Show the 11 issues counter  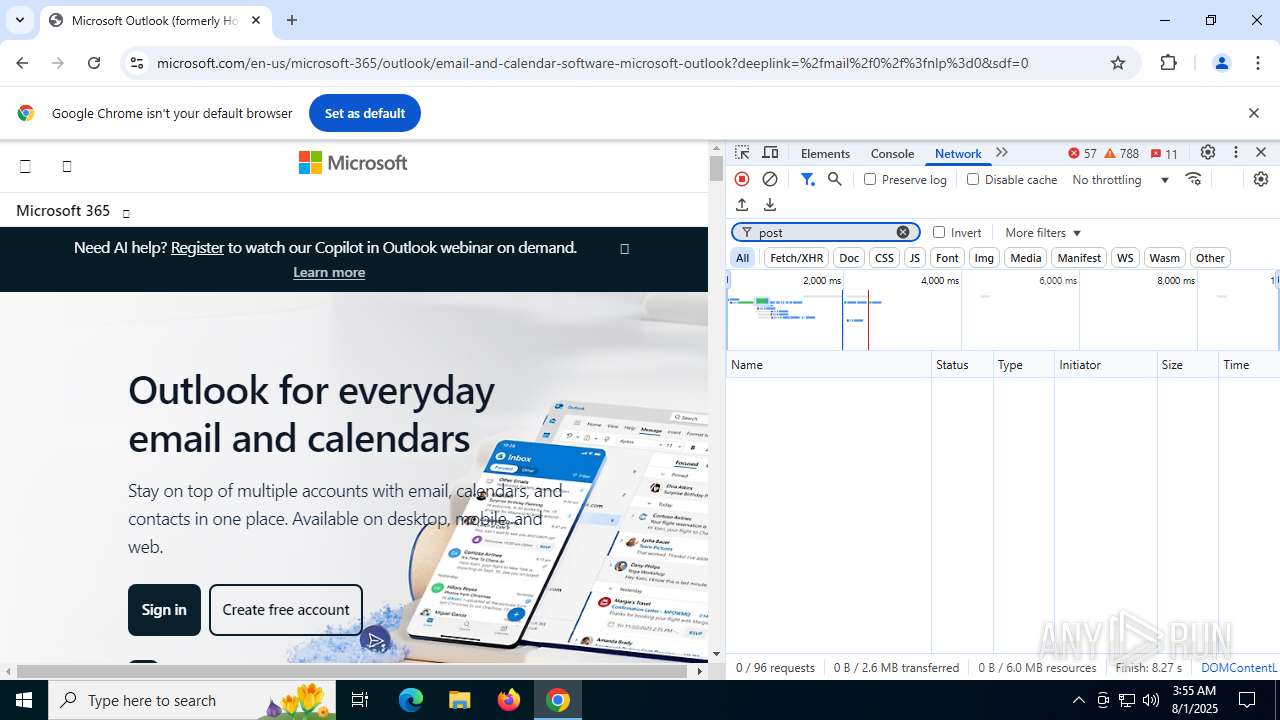point(1164,153)
